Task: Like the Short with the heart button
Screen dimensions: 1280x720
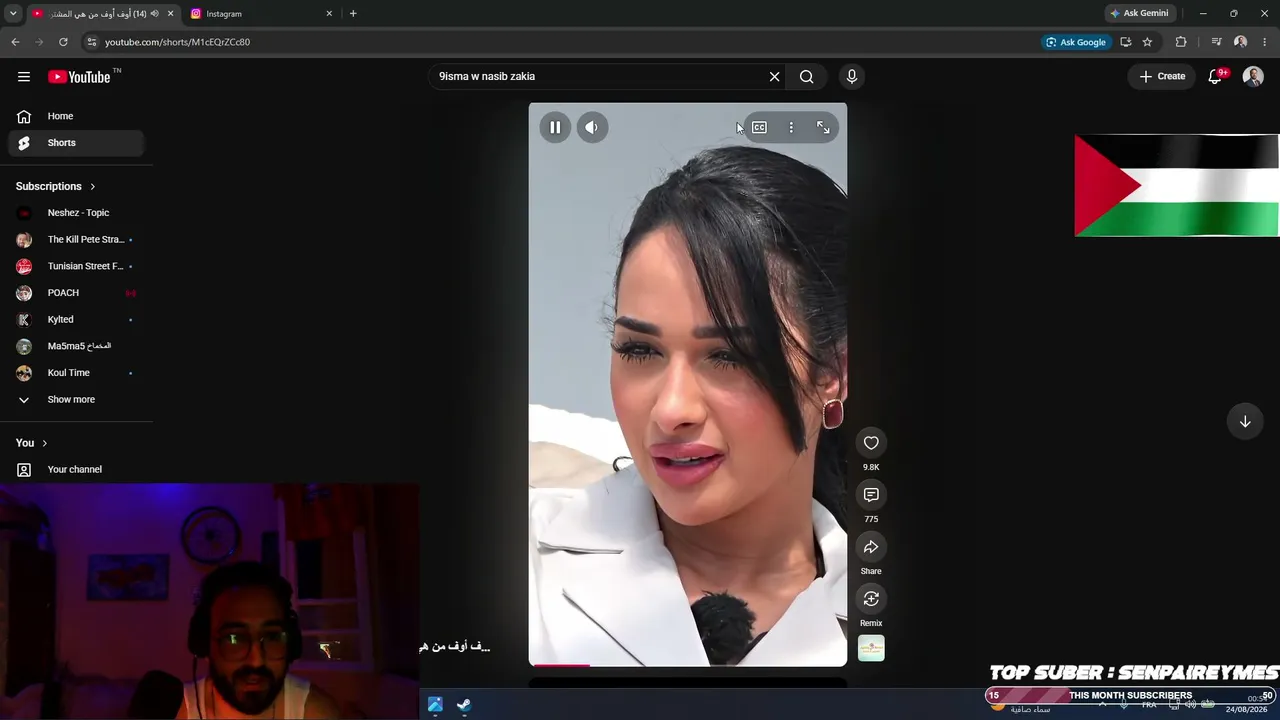Action: [x=871, y=443]
